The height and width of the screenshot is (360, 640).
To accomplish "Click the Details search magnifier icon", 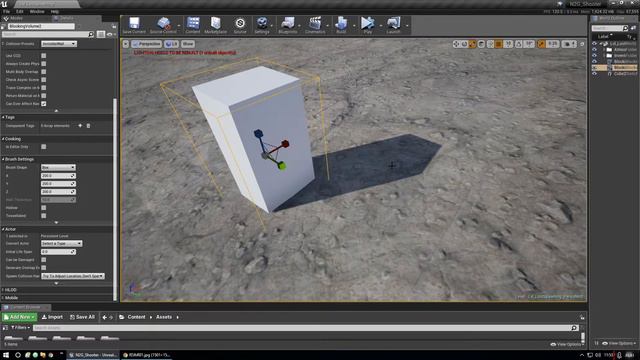I will tap(91, 34).
